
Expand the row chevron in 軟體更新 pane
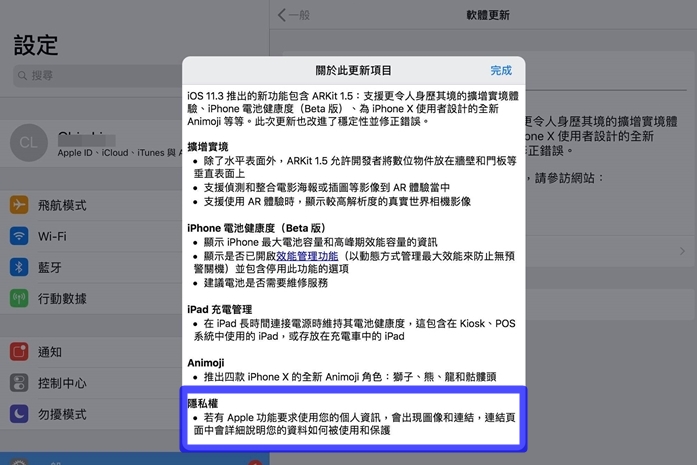tap(682, 251)
